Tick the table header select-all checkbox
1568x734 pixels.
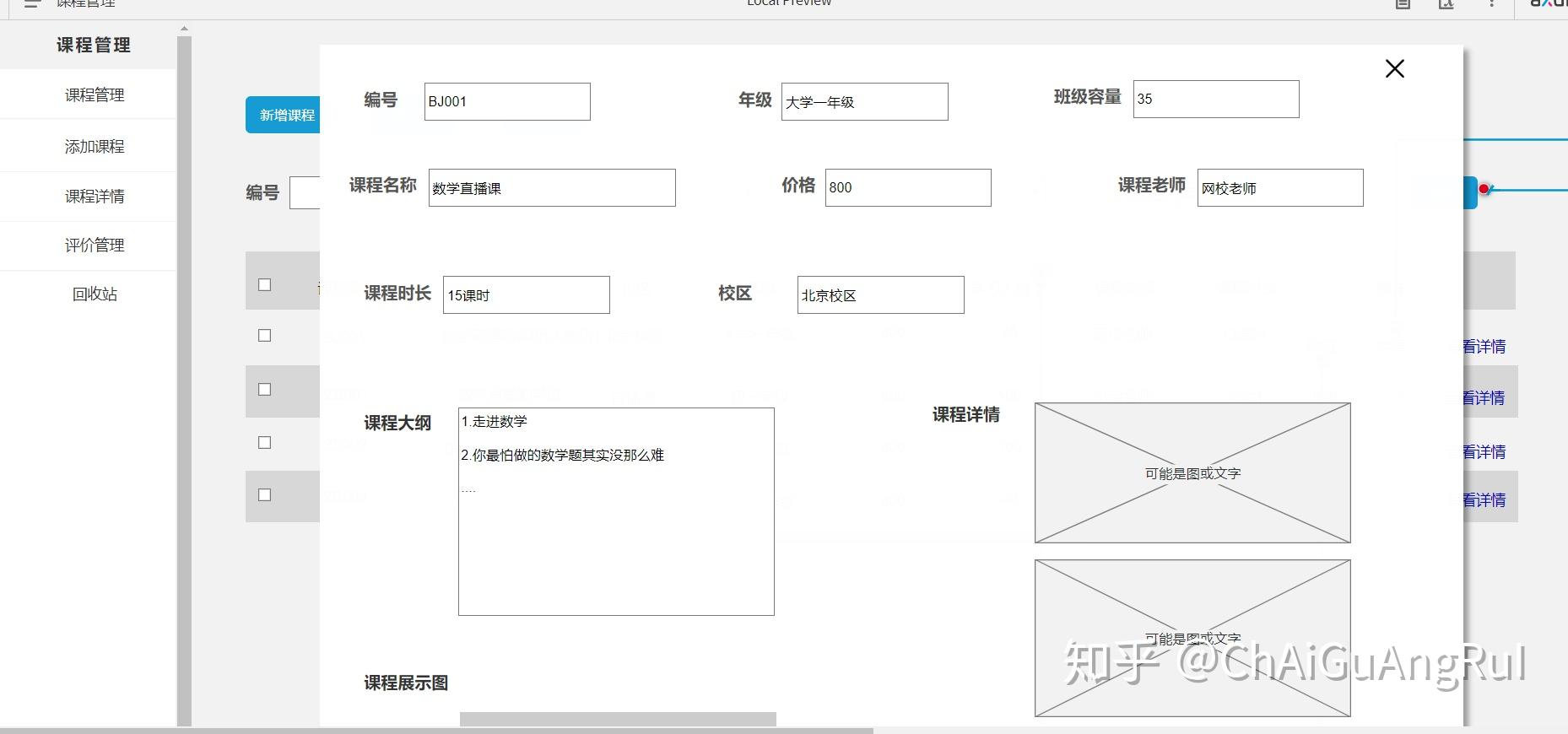click(264, 284)
